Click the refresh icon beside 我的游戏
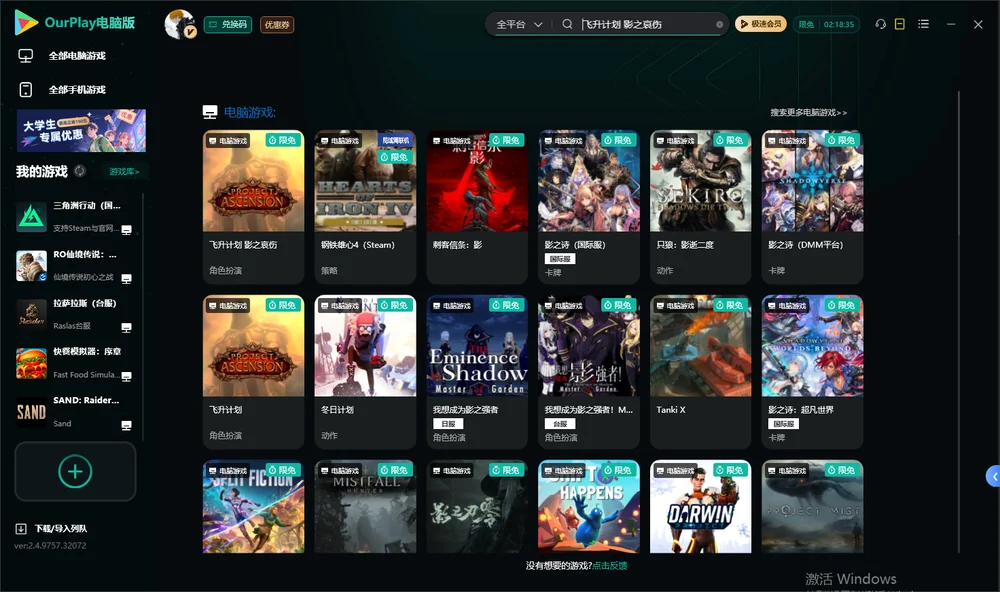Screen dimensions: 1000x592 point(80,171)
